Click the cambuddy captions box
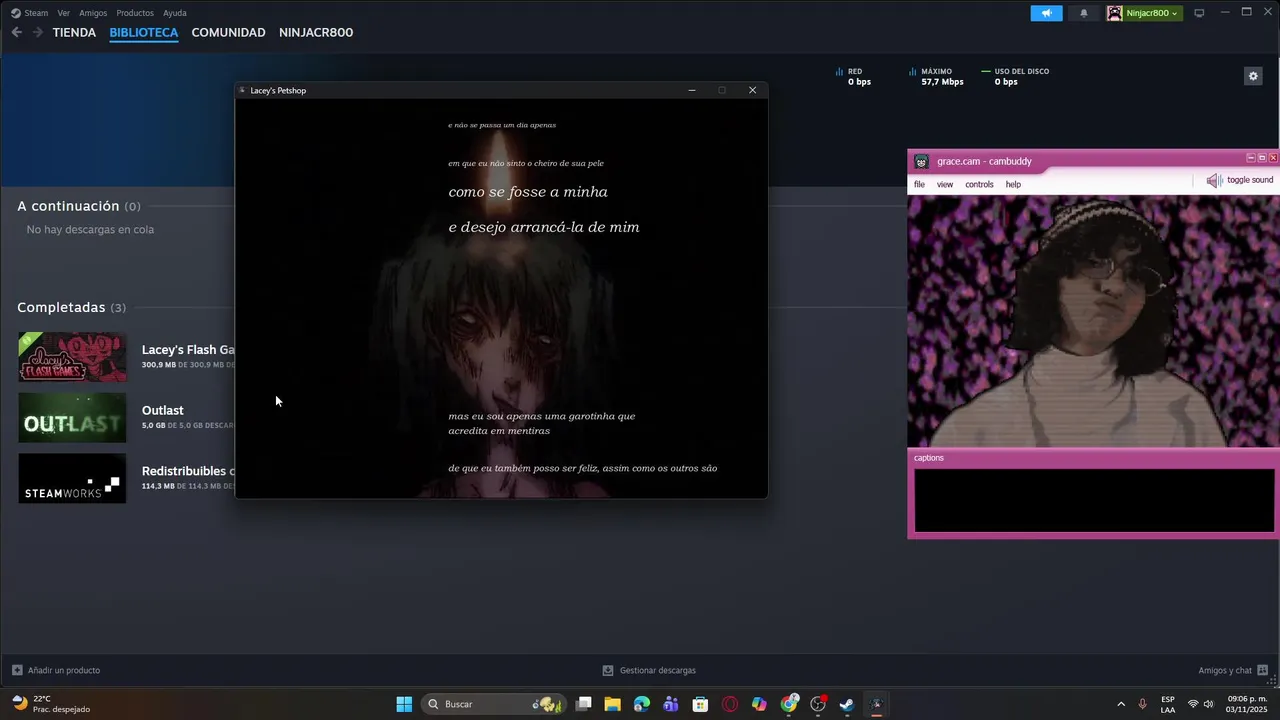 pos(1095,500)
